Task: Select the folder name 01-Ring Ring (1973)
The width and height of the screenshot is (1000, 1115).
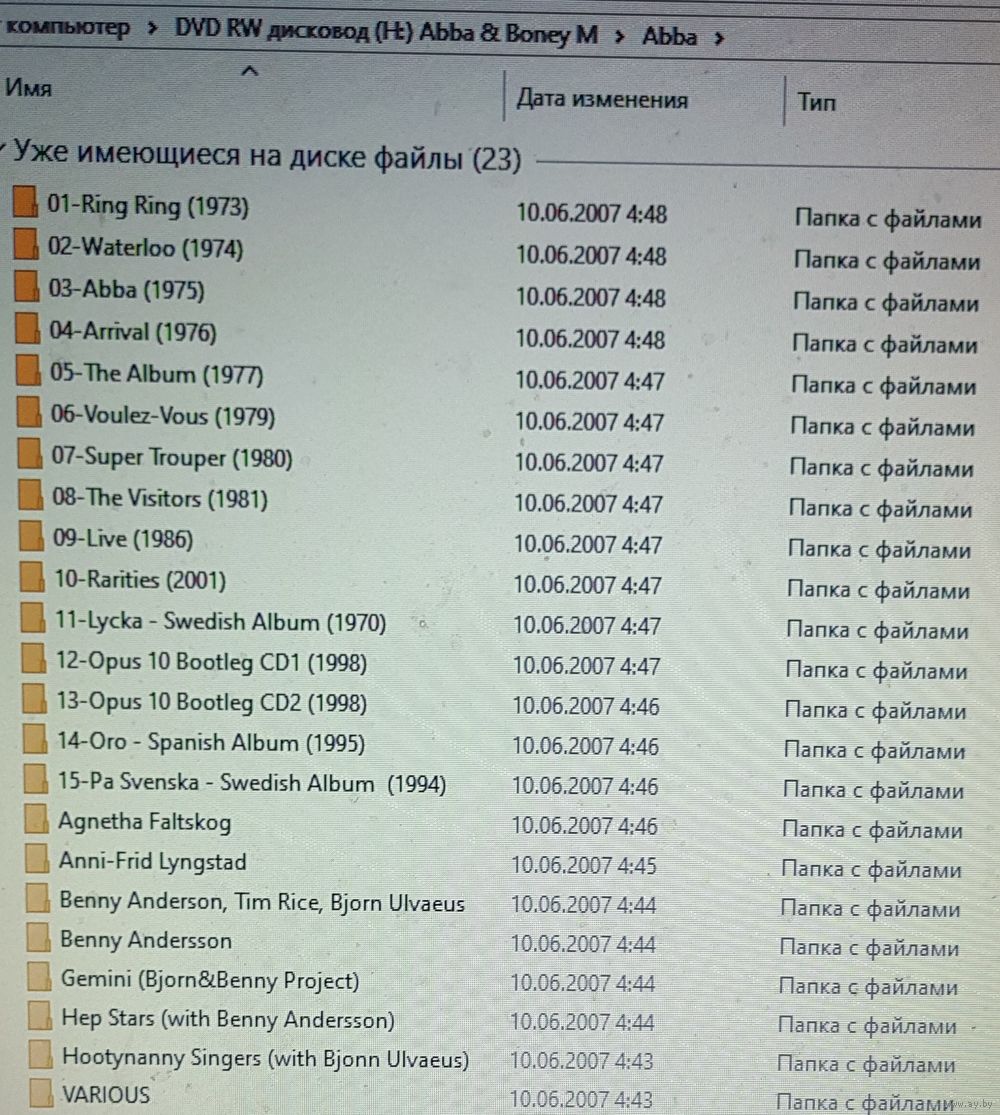Action: (148, 206)
